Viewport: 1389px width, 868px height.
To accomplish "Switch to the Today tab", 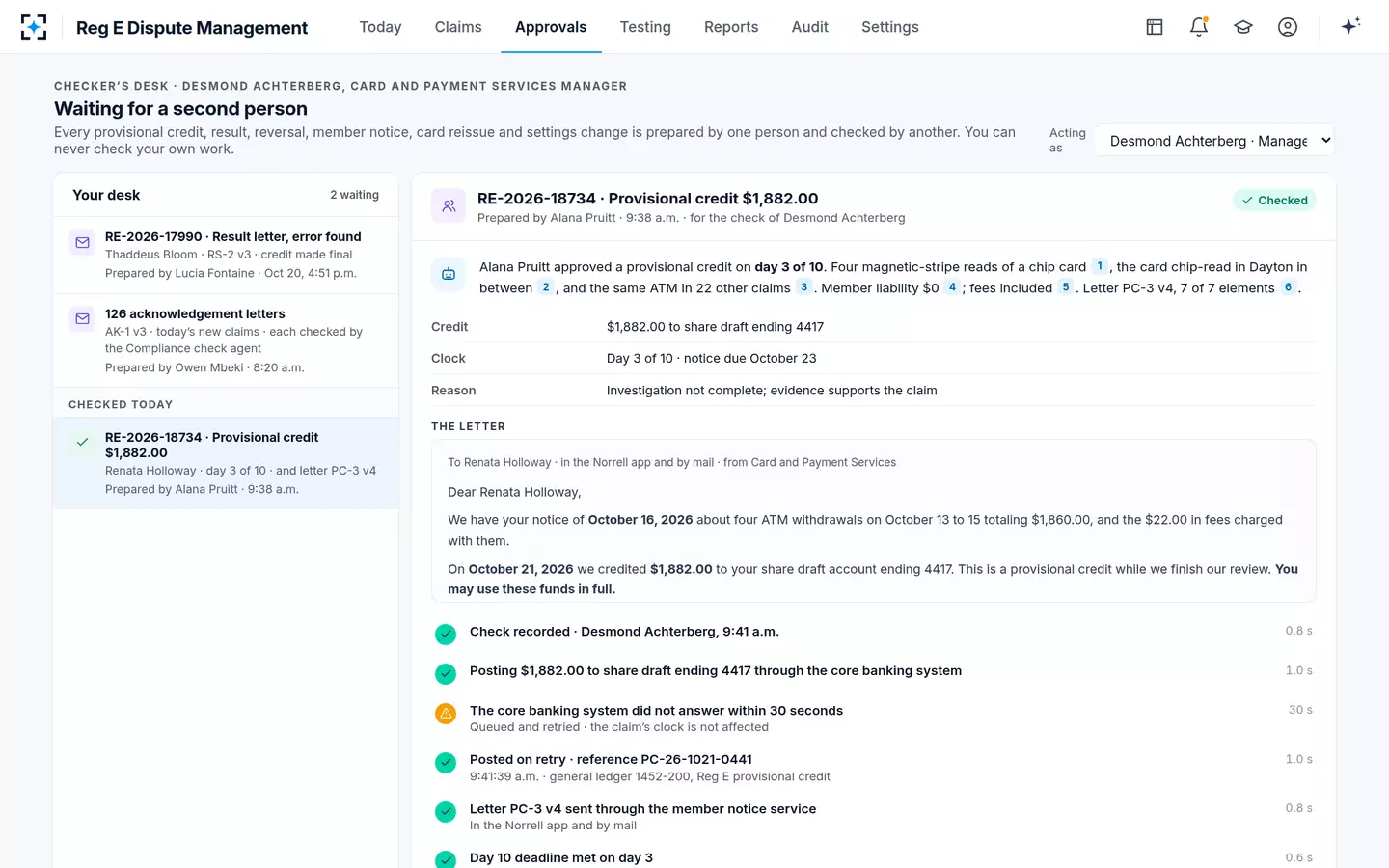I will tap(380, 27).
